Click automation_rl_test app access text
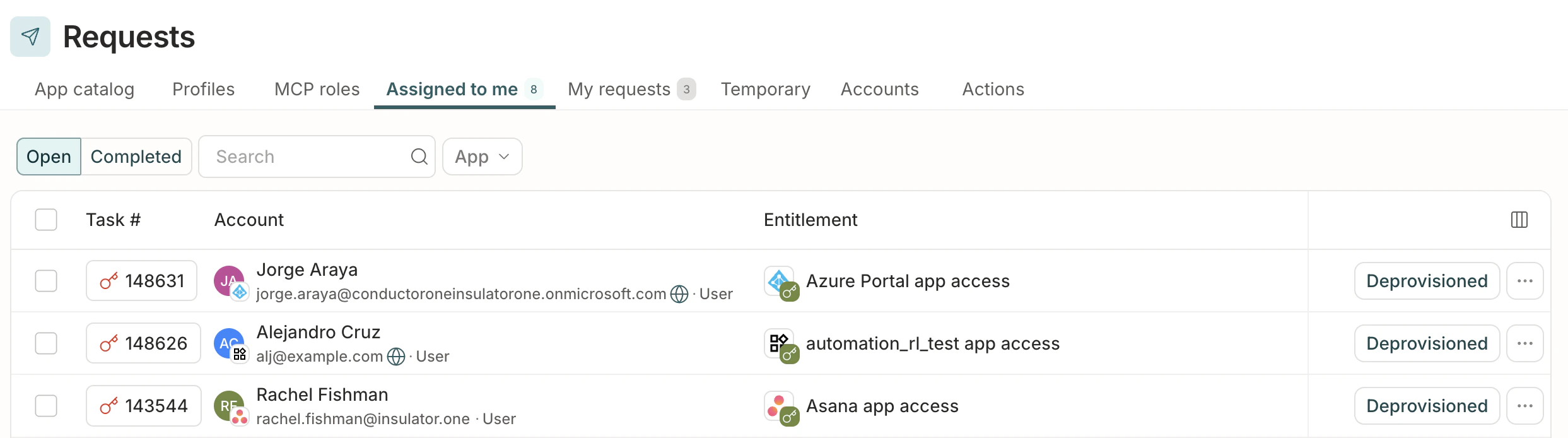 [x=933, y=343]
